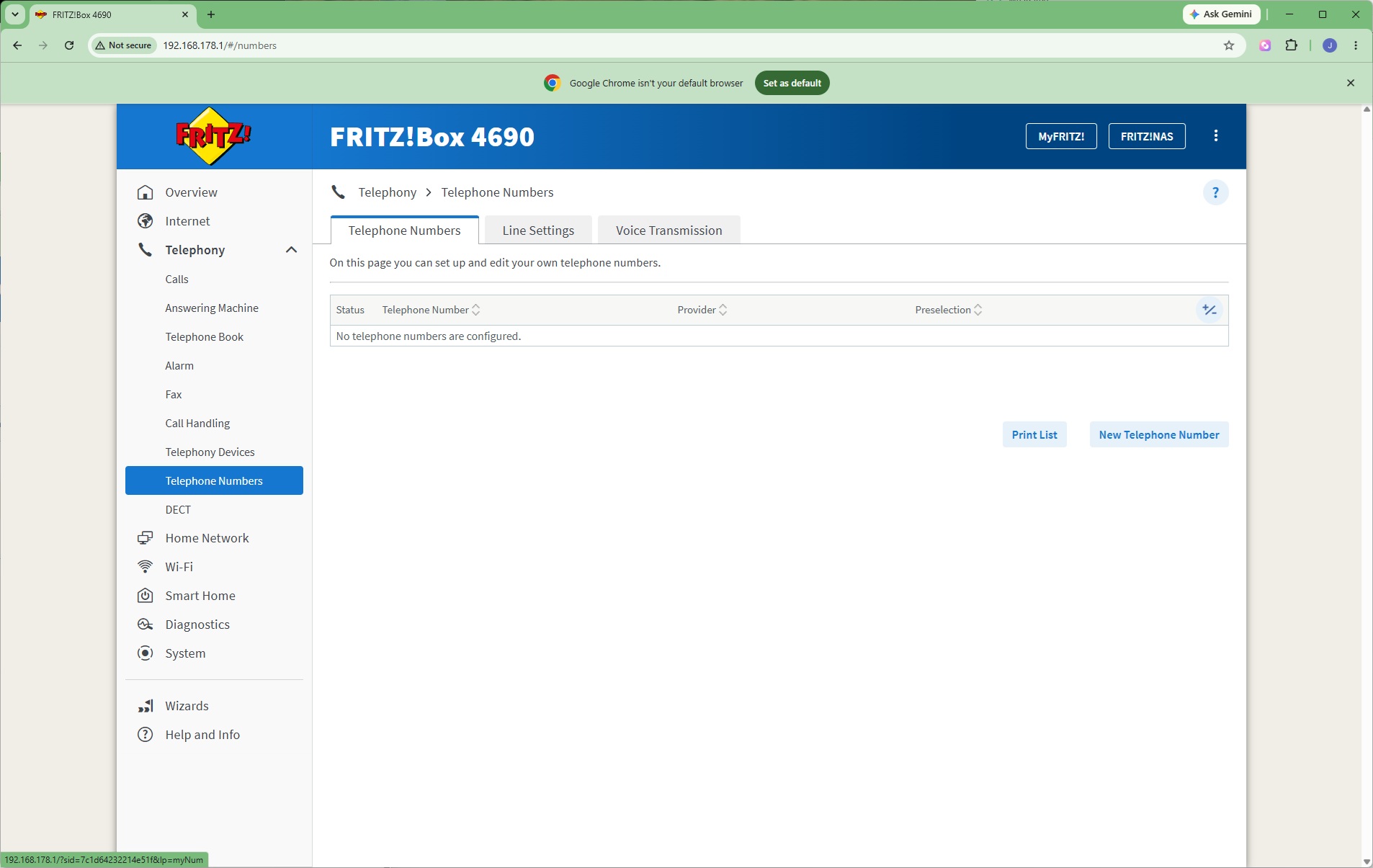Click the FRITZ!Box 4690 header title
The image size is (1373, 868).
pyautogui.click(x=432, y=137)
